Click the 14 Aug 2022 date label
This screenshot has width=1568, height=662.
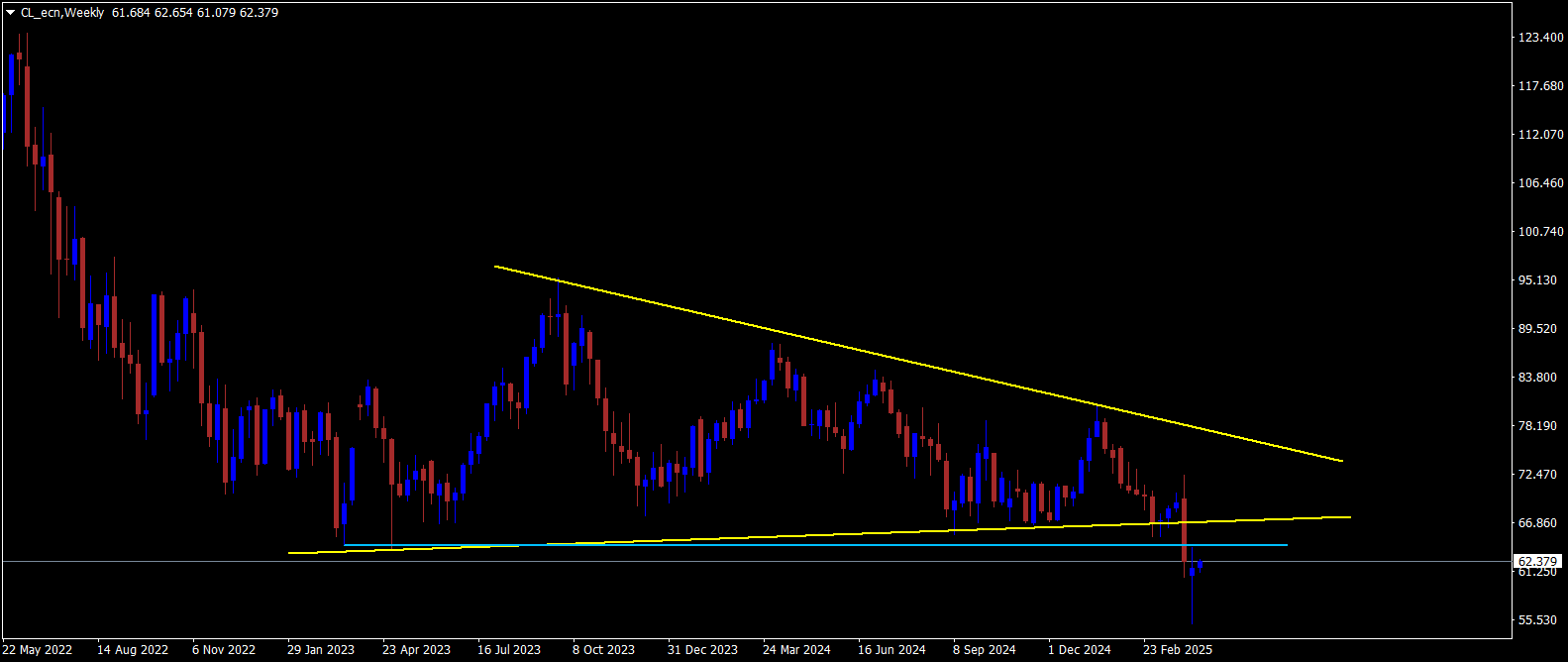[x=133, y=650]
